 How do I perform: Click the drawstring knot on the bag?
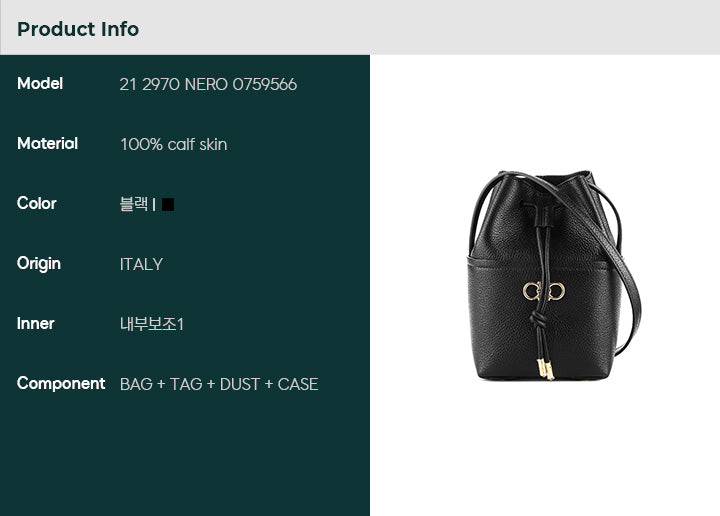(536, 319)
